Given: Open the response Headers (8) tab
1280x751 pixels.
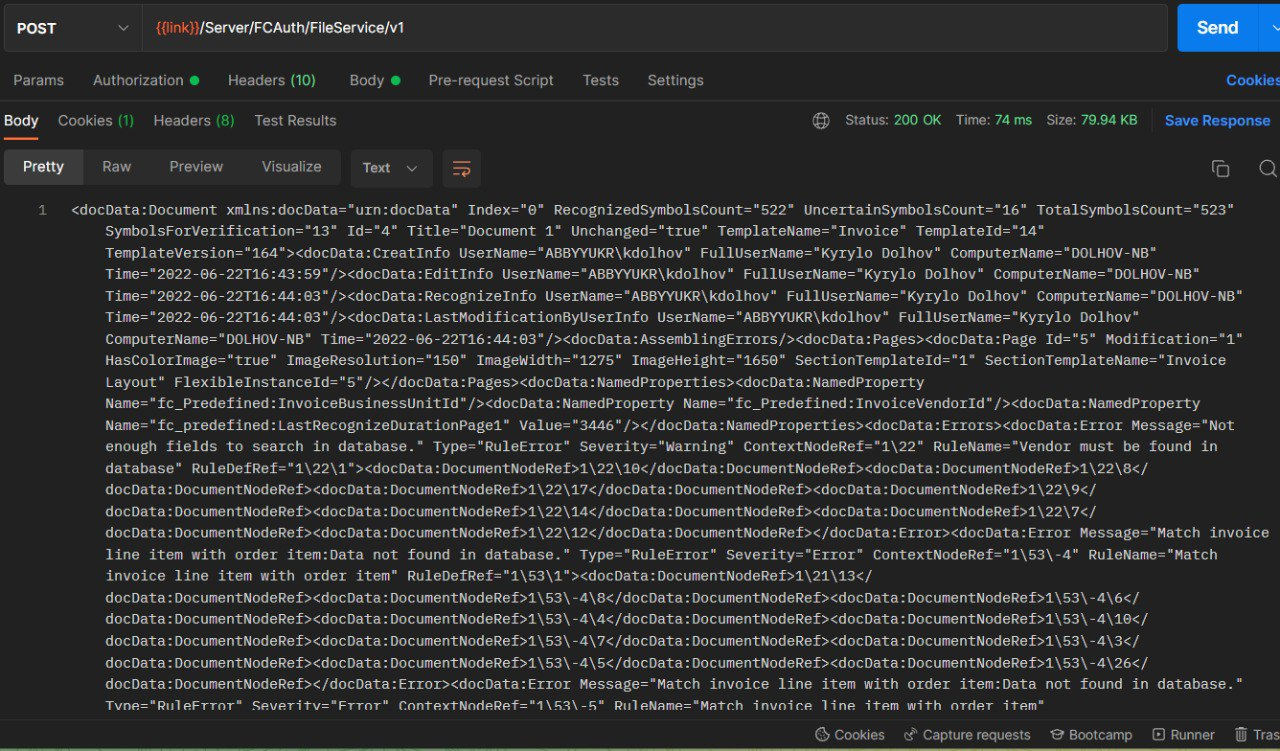Looking at the screenshot, I should click(194, 120).
